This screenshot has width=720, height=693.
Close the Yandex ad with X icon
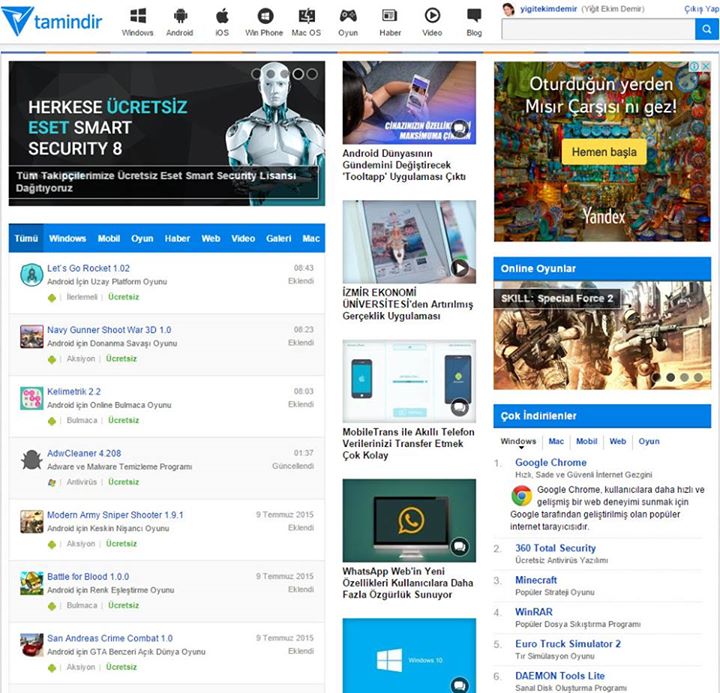706,66
